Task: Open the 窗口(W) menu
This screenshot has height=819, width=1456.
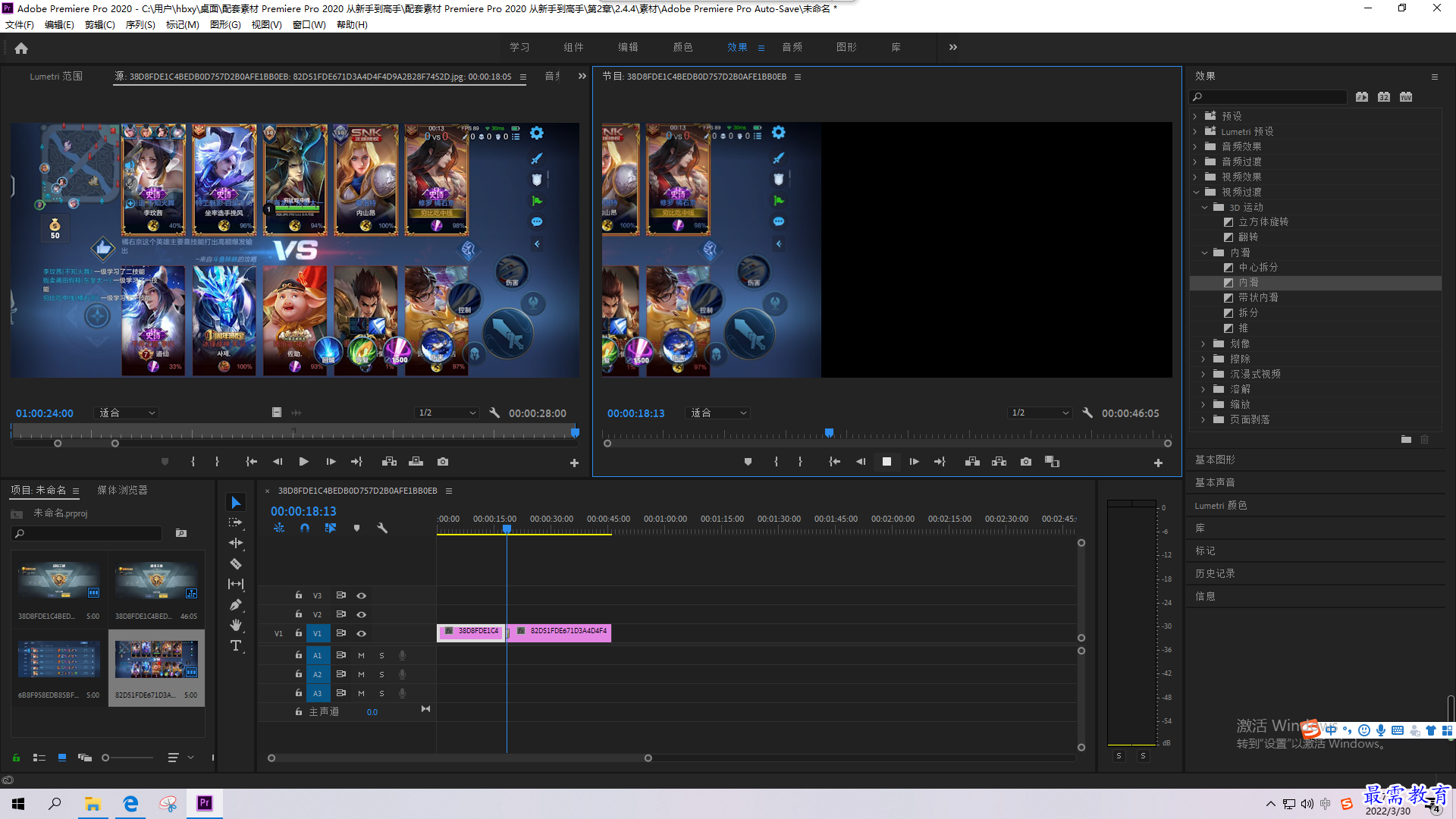Action: pos(309,25)
